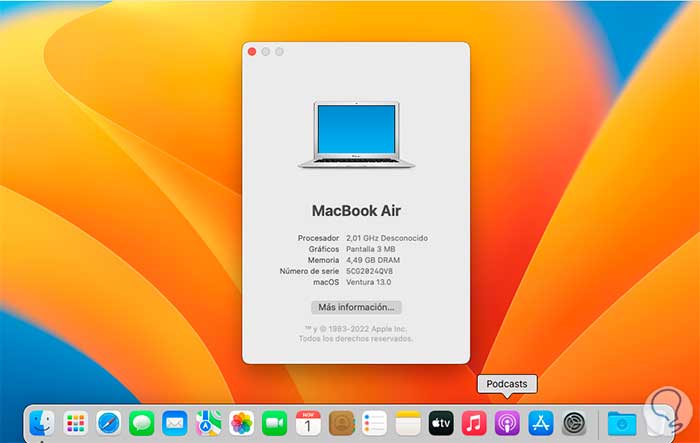Launch the Apple TV app
700x443 pixels.
tap(441, 422)
